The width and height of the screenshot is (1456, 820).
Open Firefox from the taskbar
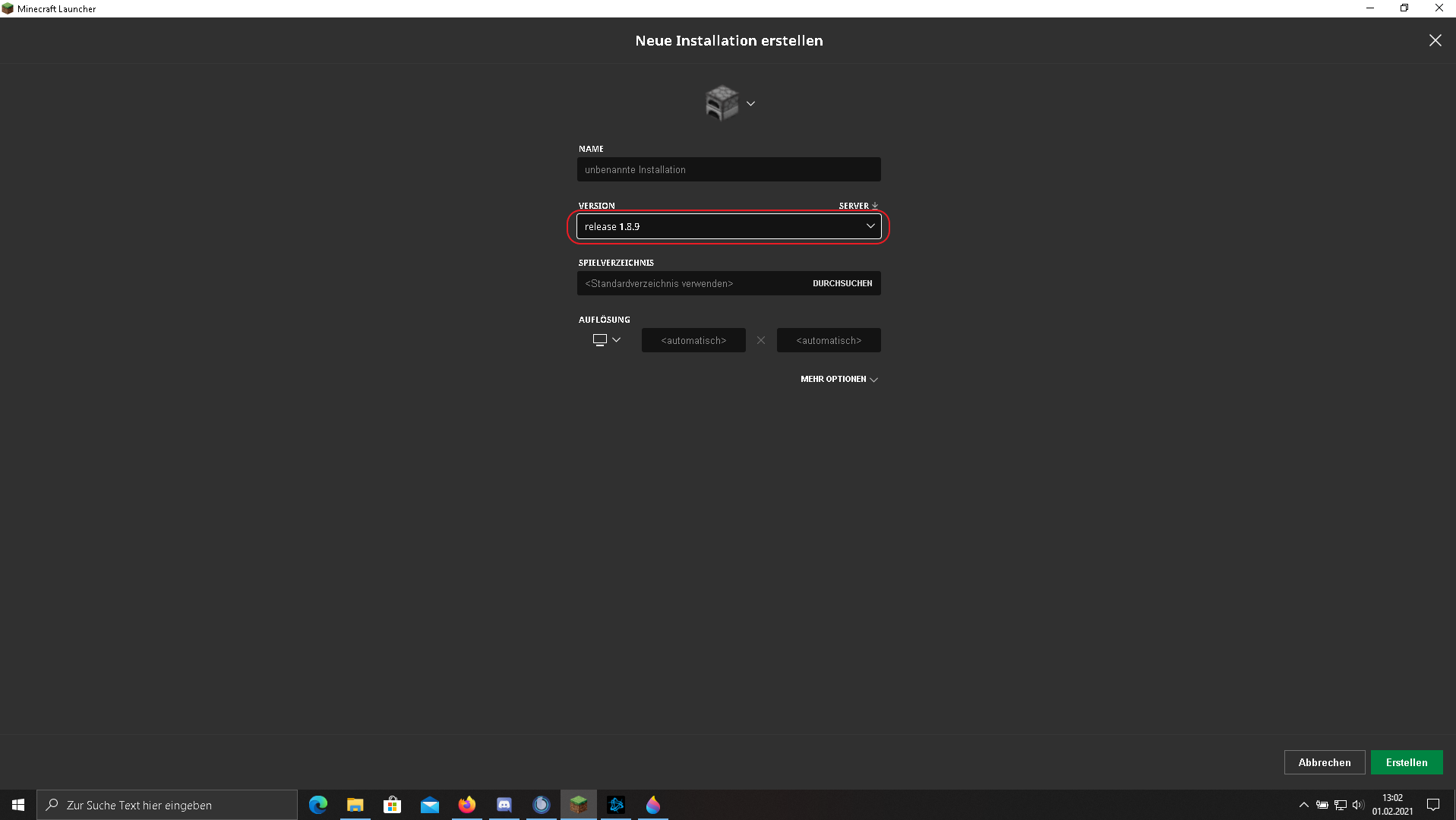pyautogui.click(x=467, y=805)
